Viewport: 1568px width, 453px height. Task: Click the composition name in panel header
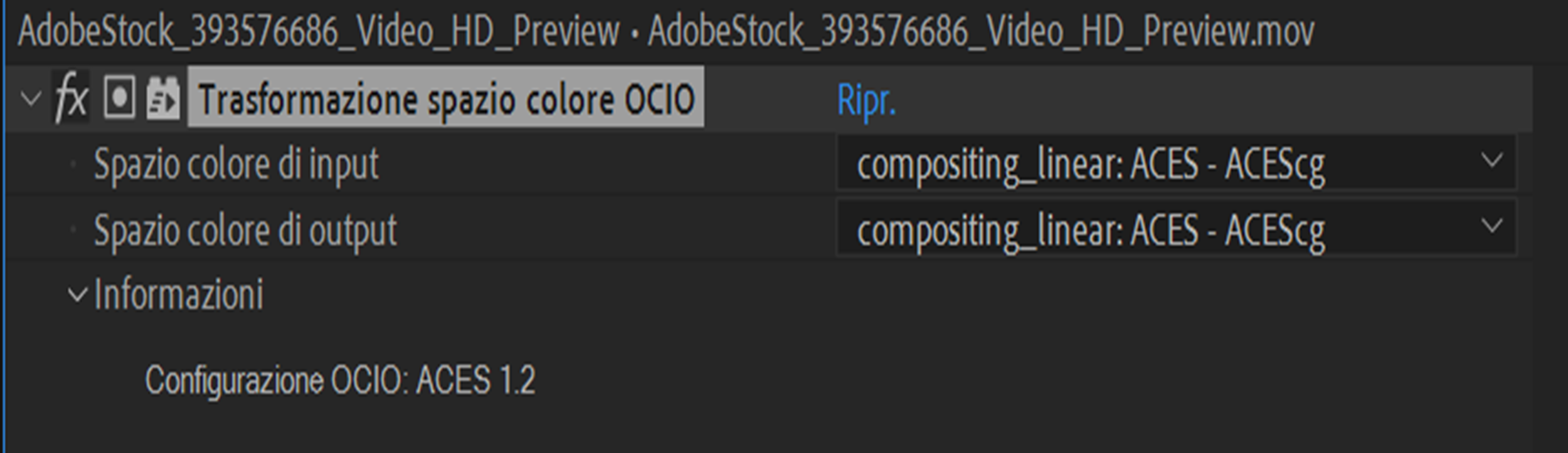pos(319,31)
